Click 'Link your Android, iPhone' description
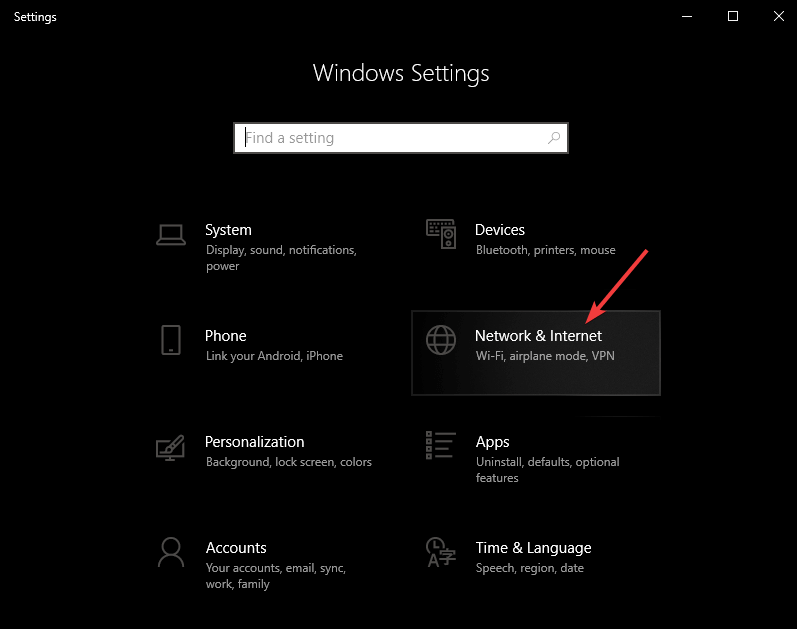This screenshot has width=797, height=629. [x=274, y=356]
